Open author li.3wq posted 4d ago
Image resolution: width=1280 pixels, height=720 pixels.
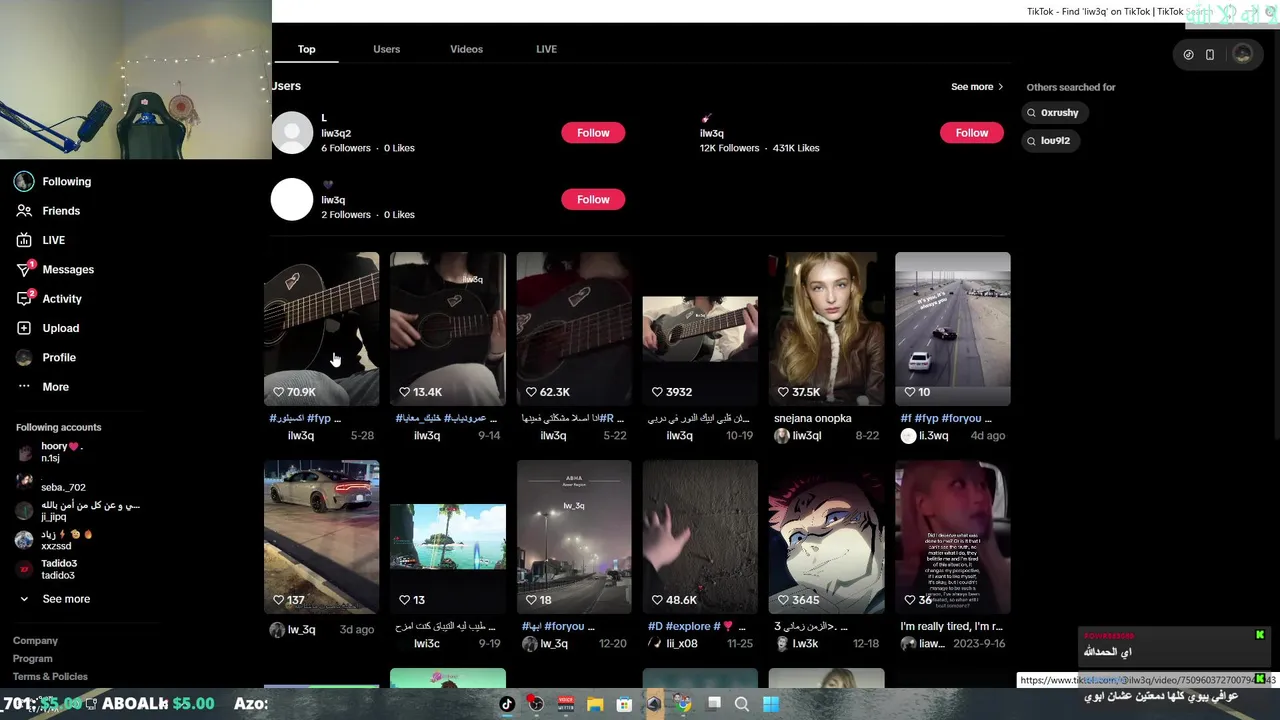point(925,436)
